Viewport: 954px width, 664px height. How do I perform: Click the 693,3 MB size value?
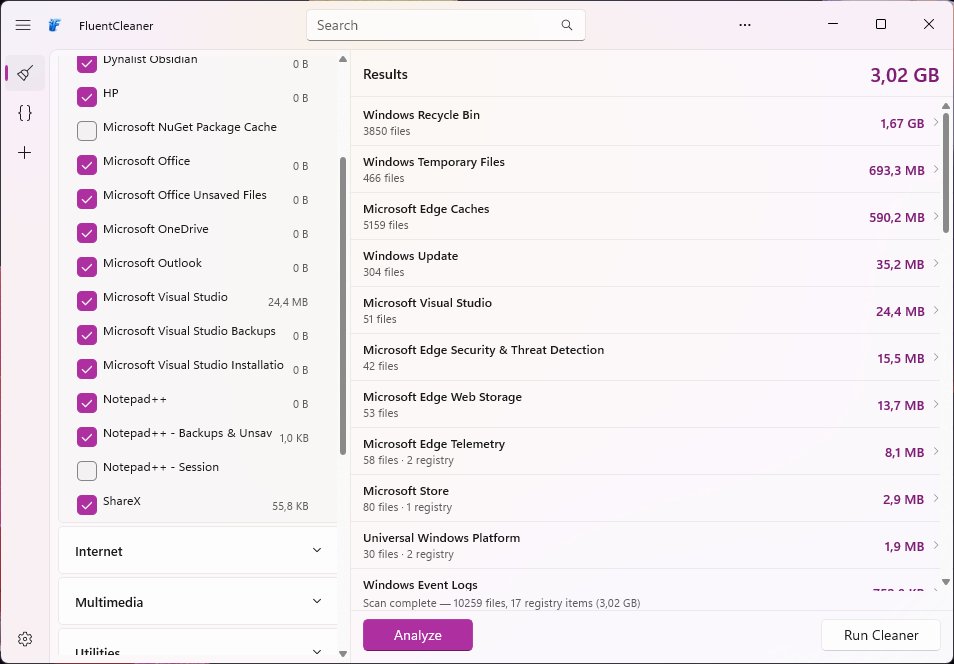896,170
